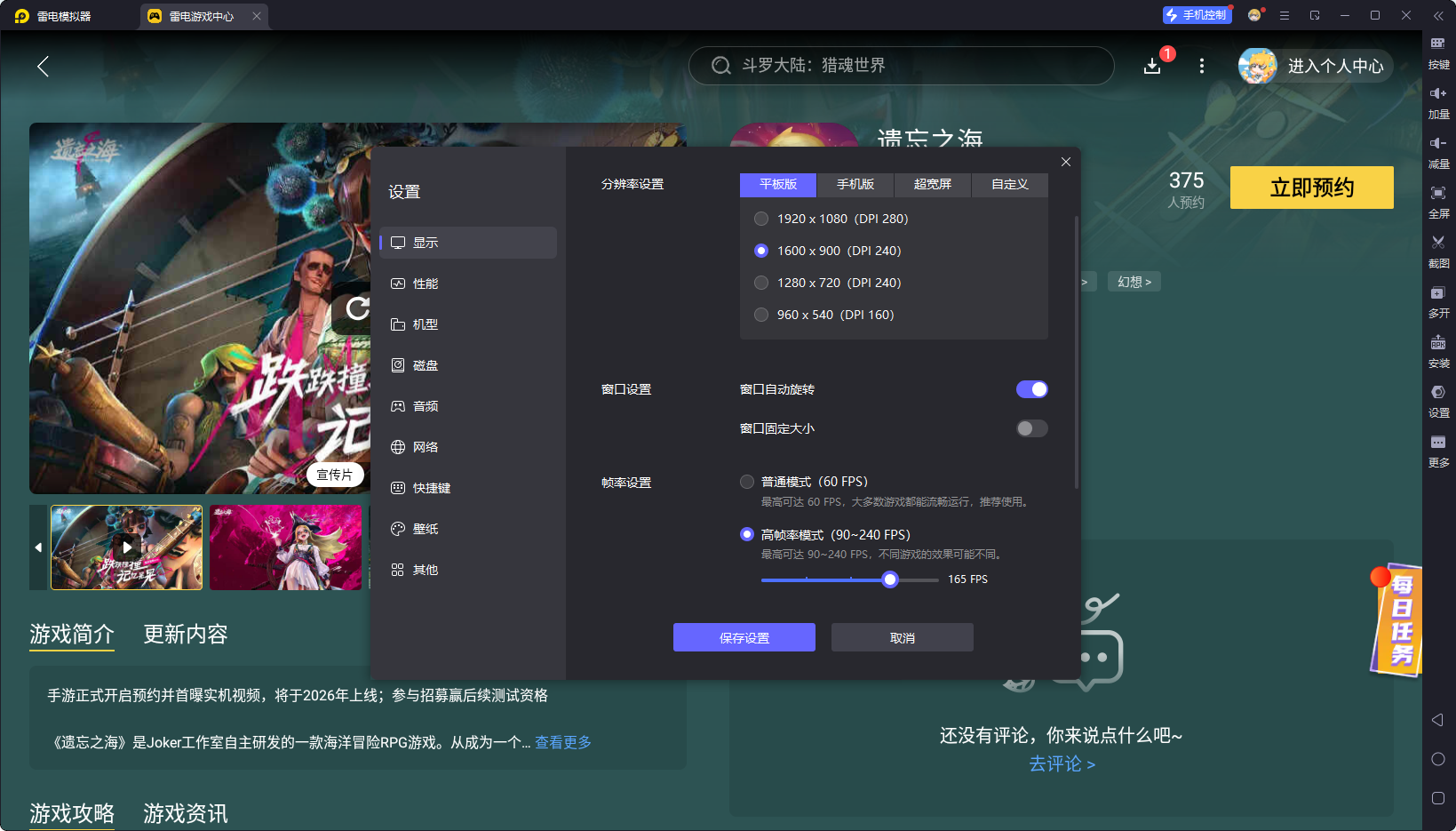Select 1600 x 900 (DPI 240) resolution
The height and width of the screenshot is (831, 1456).
(x=761, y=251)
